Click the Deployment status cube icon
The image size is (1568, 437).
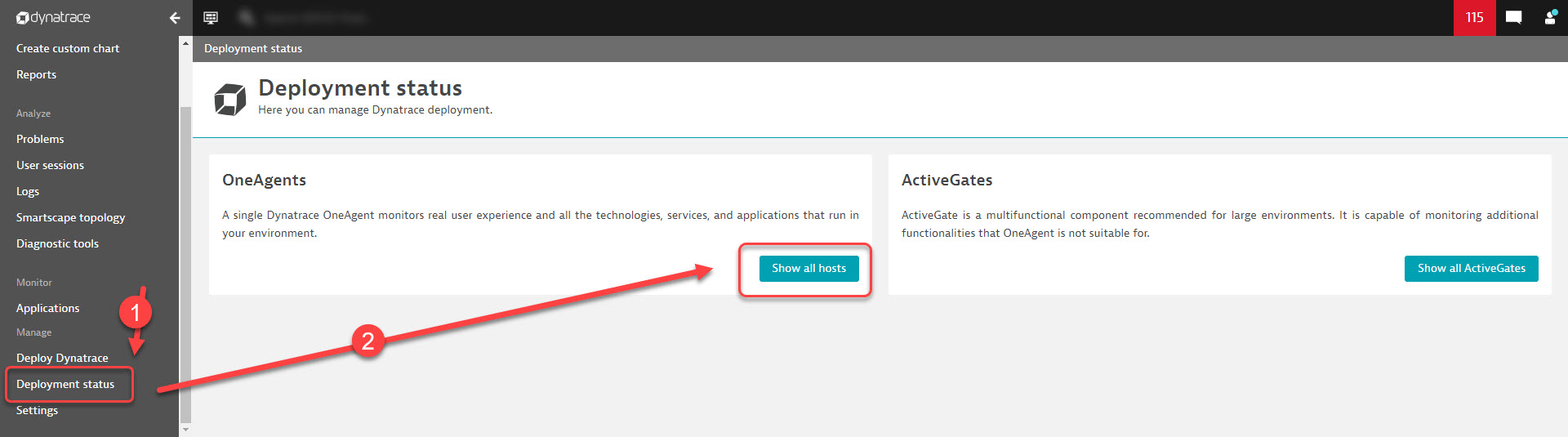(x=230, y=99)
